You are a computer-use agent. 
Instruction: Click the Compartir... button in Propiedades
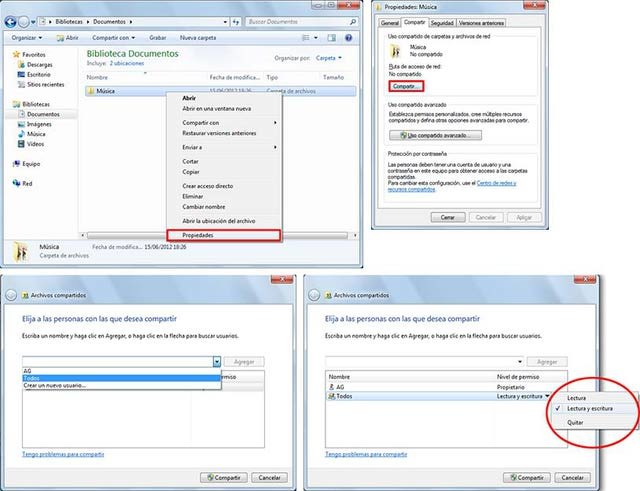coord(406,87)
